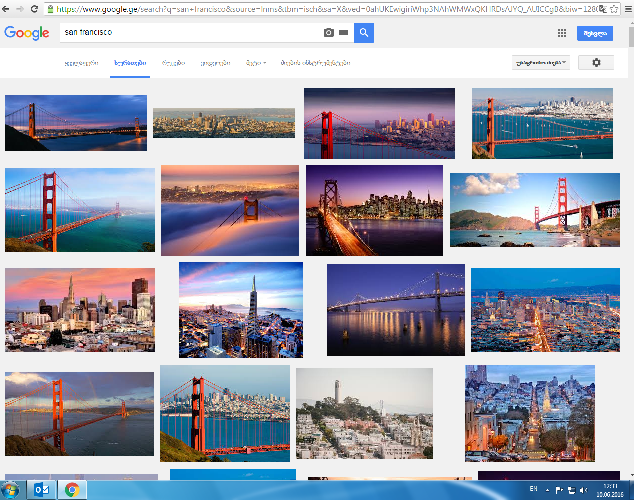Screen dimensions: 634x501
Task: Open the bridge tower emerging from fog thumbnail
Action: [x=230, y=210]
